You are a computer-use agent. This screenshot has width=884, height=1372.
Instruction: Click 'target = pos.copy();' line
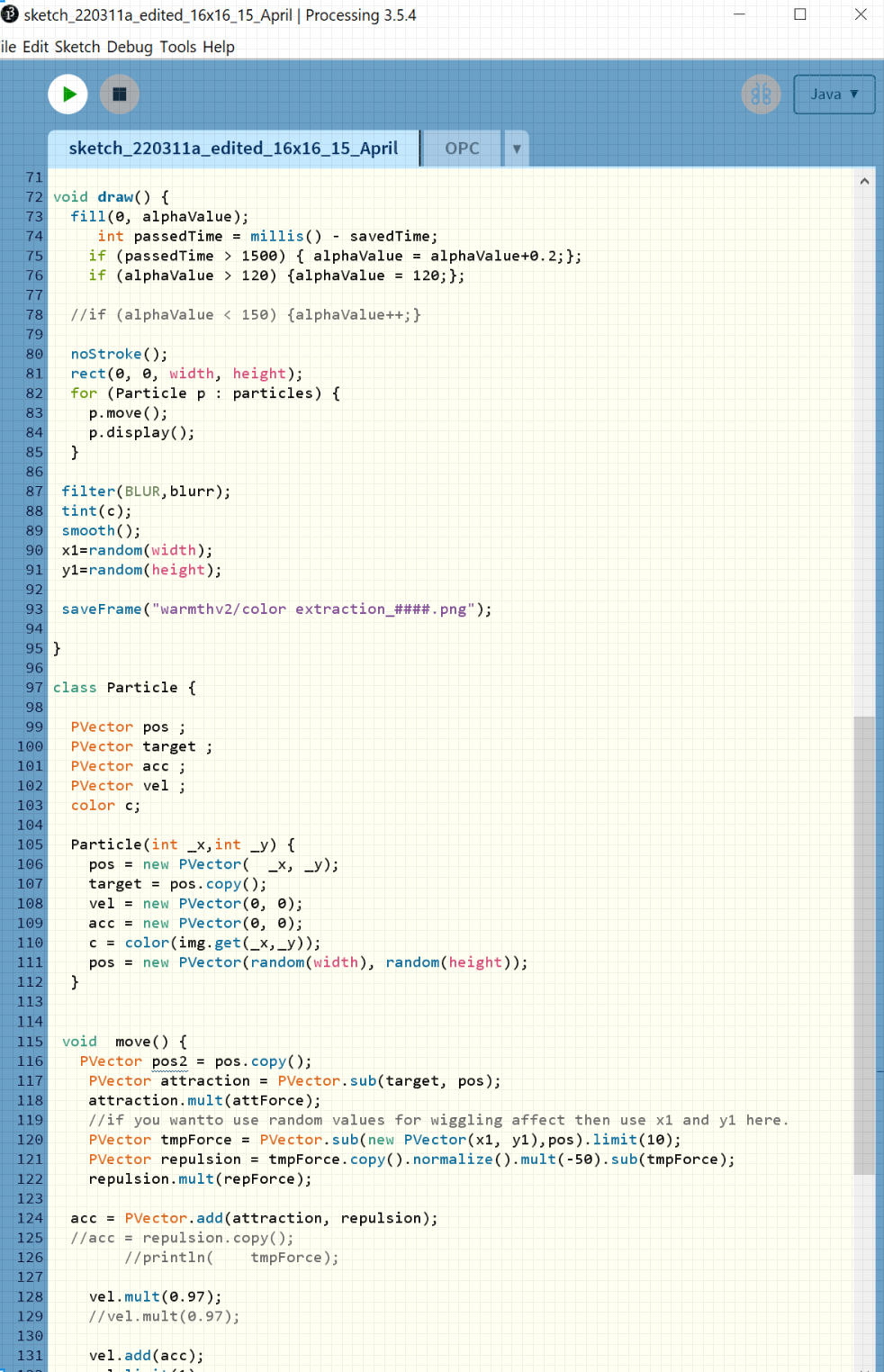(x=177, y=886)
